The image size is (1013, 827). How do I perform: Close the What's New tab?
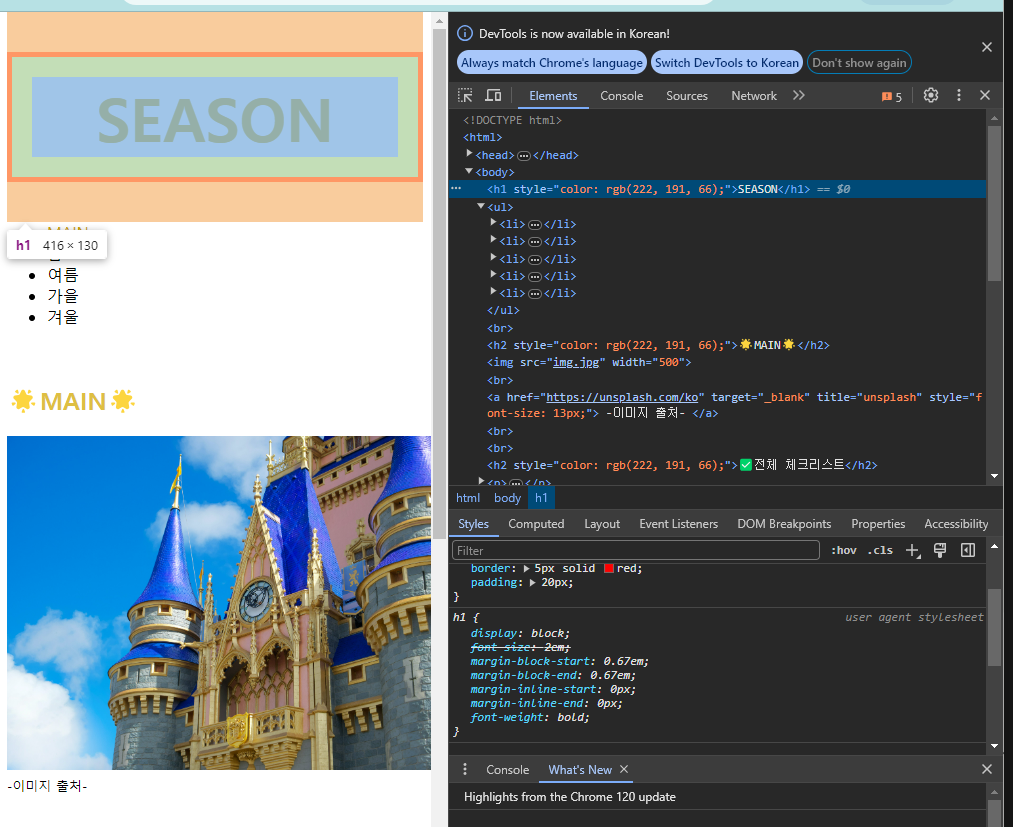coord(624,769)
